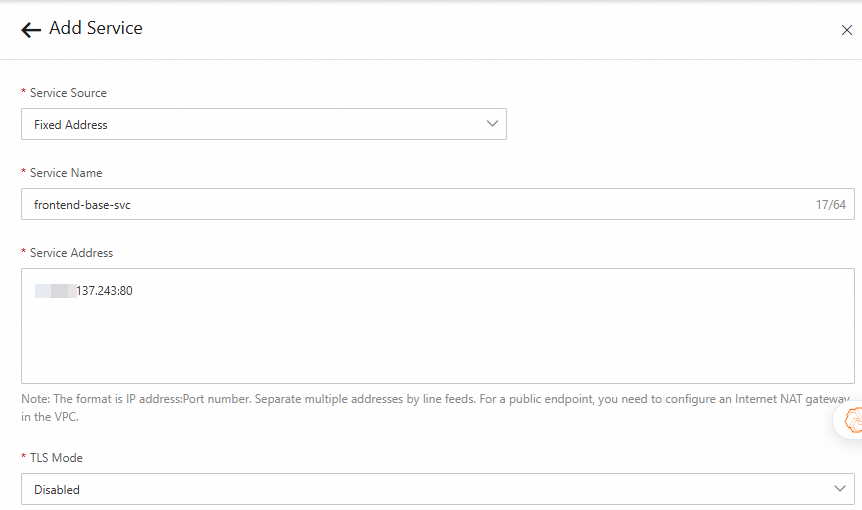
Task: Click the chevron in Fixed Address field
Action: point(492,124)
